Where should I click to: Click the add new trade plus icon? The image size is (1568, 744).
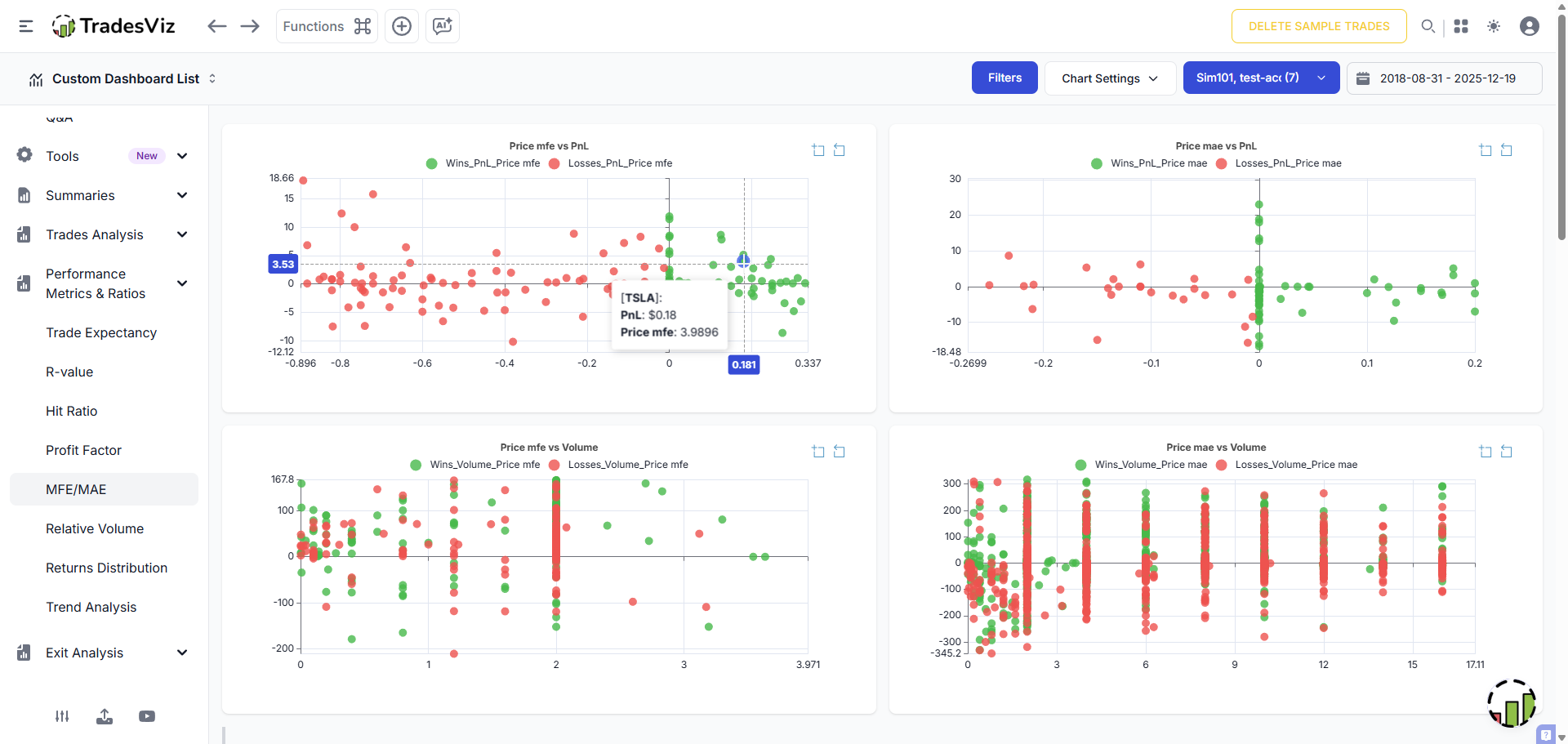tap(401, 25)
